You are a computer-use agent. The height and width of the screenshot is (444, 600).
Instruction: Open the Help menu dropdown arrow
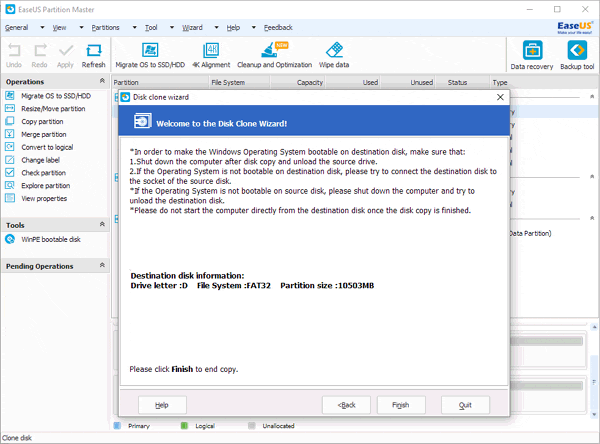[x=253, y=28]
